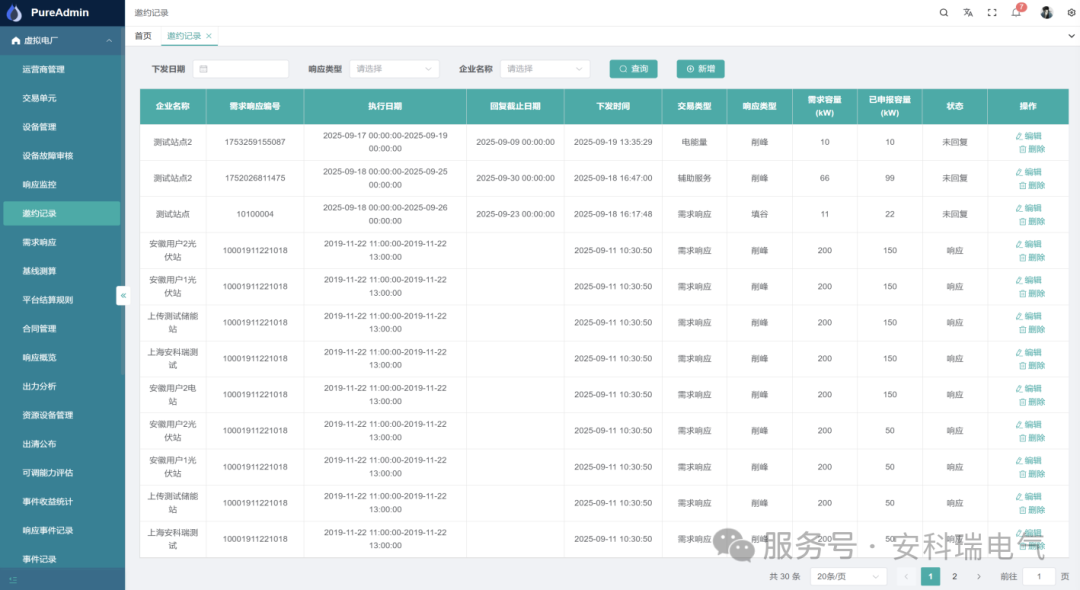Open the 响应类型 dropdown

tap(395, 68)
